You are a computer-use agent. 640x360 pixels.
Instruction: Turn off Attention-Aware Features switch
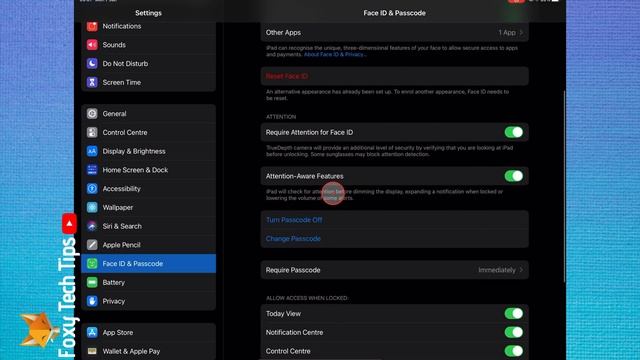click(x=513, y=176)
